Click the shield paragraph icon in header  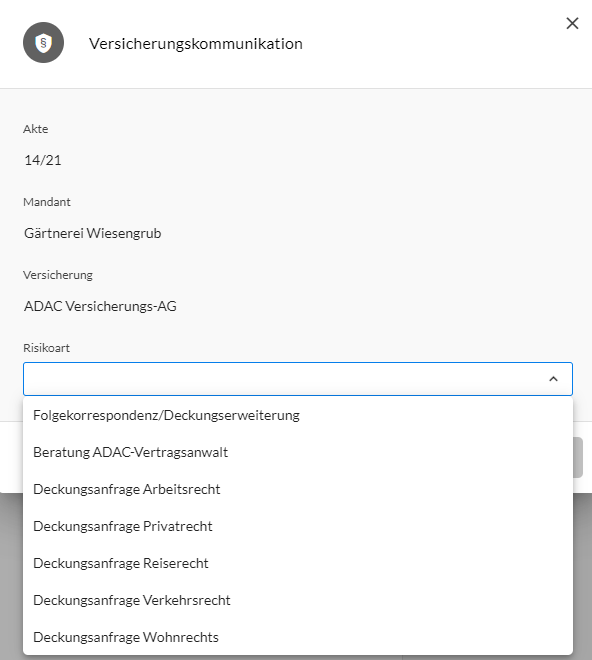point(43,43)
